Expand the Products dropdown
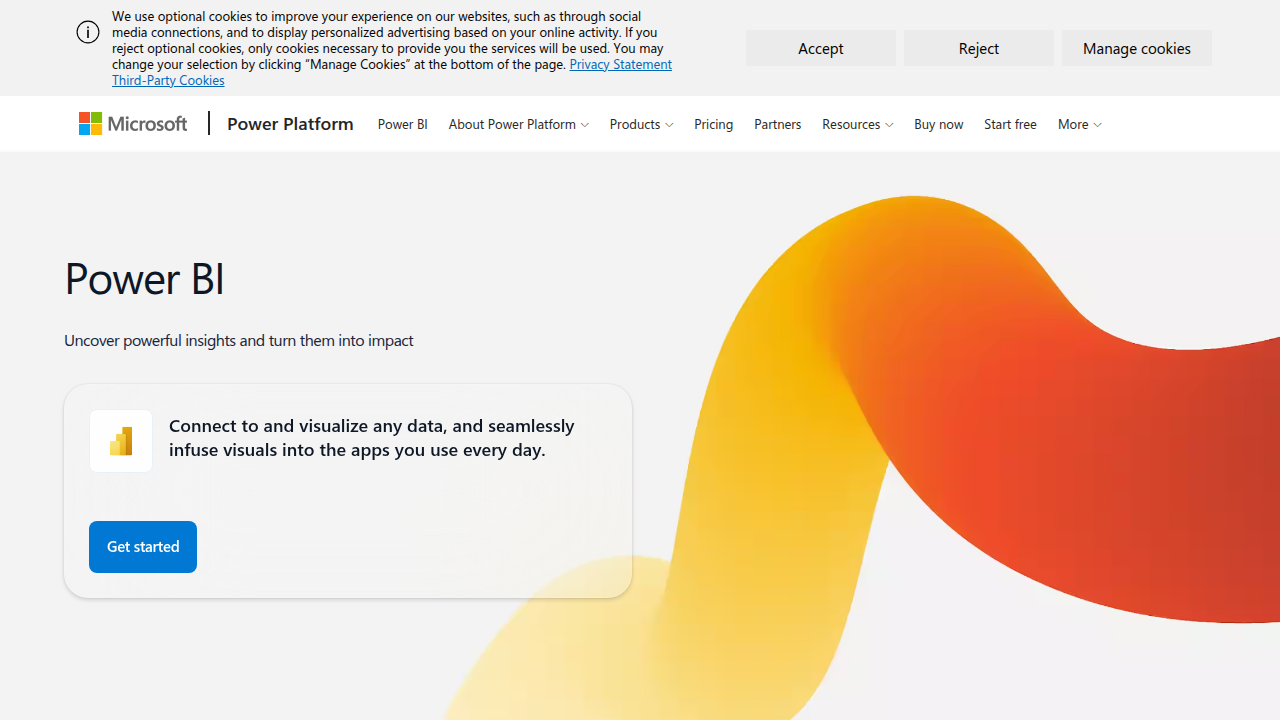This screenshot has width=1280, height=720. pos(642,124)
